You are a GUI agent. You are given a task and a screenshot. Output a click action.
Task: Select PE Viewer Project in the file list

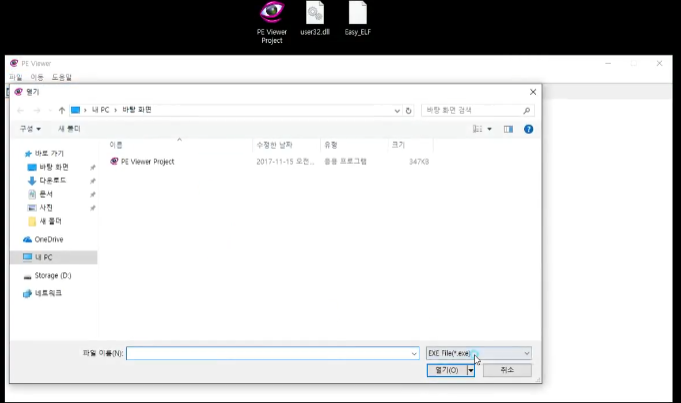click(147, 161)
